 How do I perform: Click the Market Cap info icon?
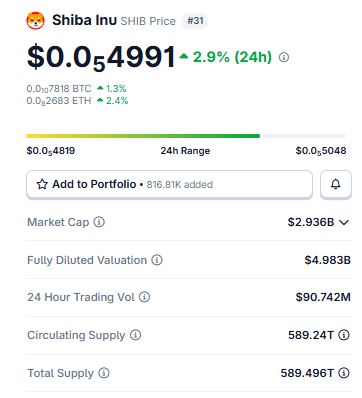[99, 222]
